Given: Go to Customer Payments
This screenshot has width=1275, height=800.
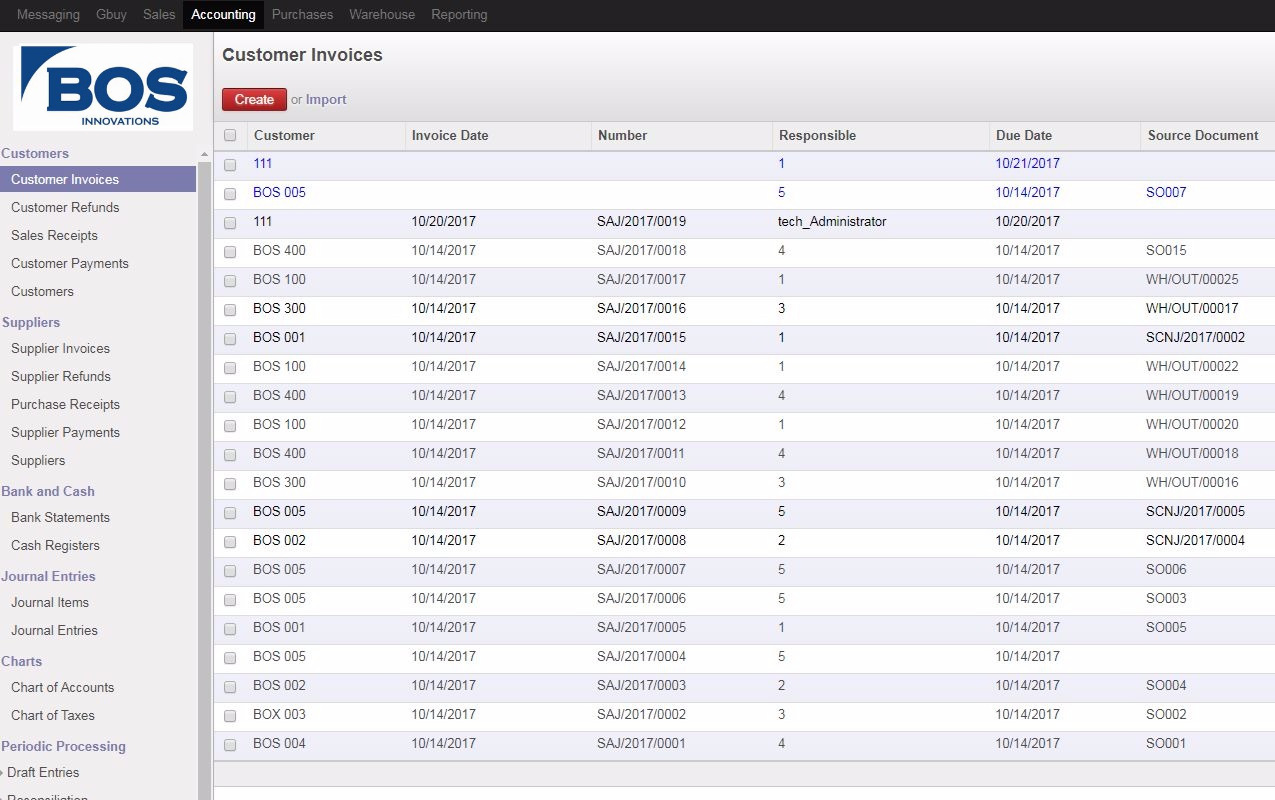Looking at the screenshot, I should pos(70,263).
